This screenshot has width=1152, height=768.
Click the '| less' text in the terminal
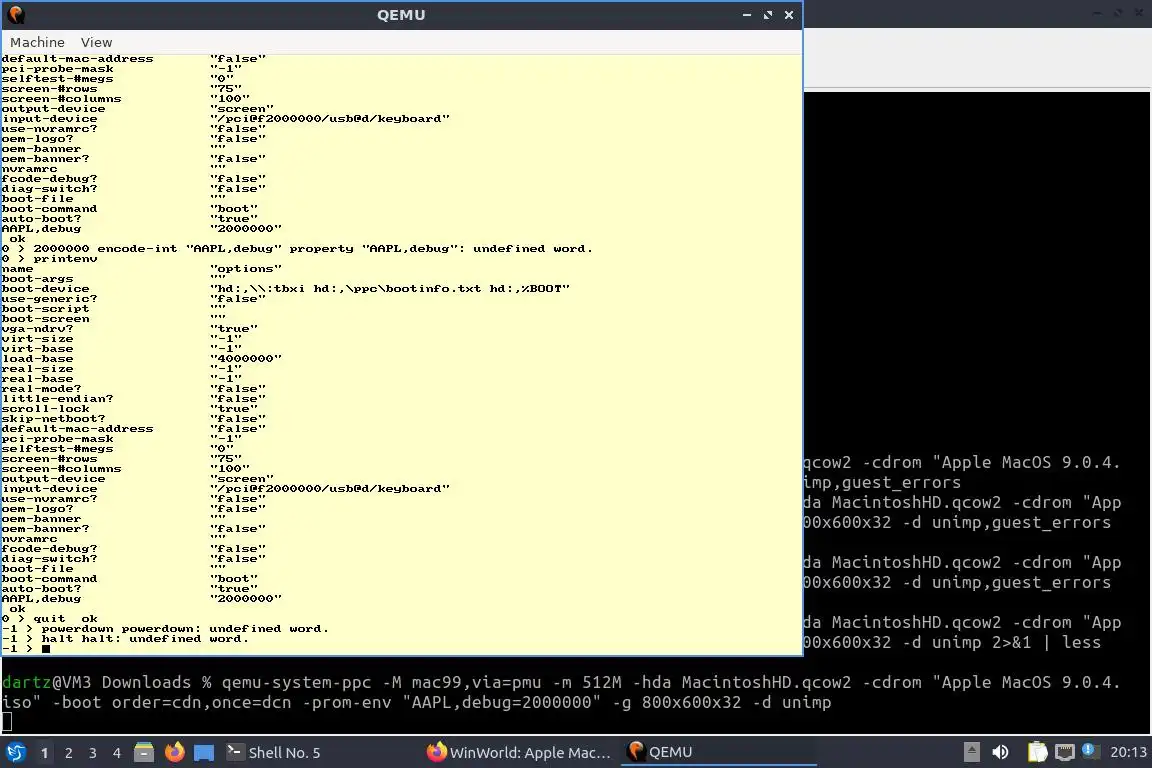click(x=1072, y=642)
